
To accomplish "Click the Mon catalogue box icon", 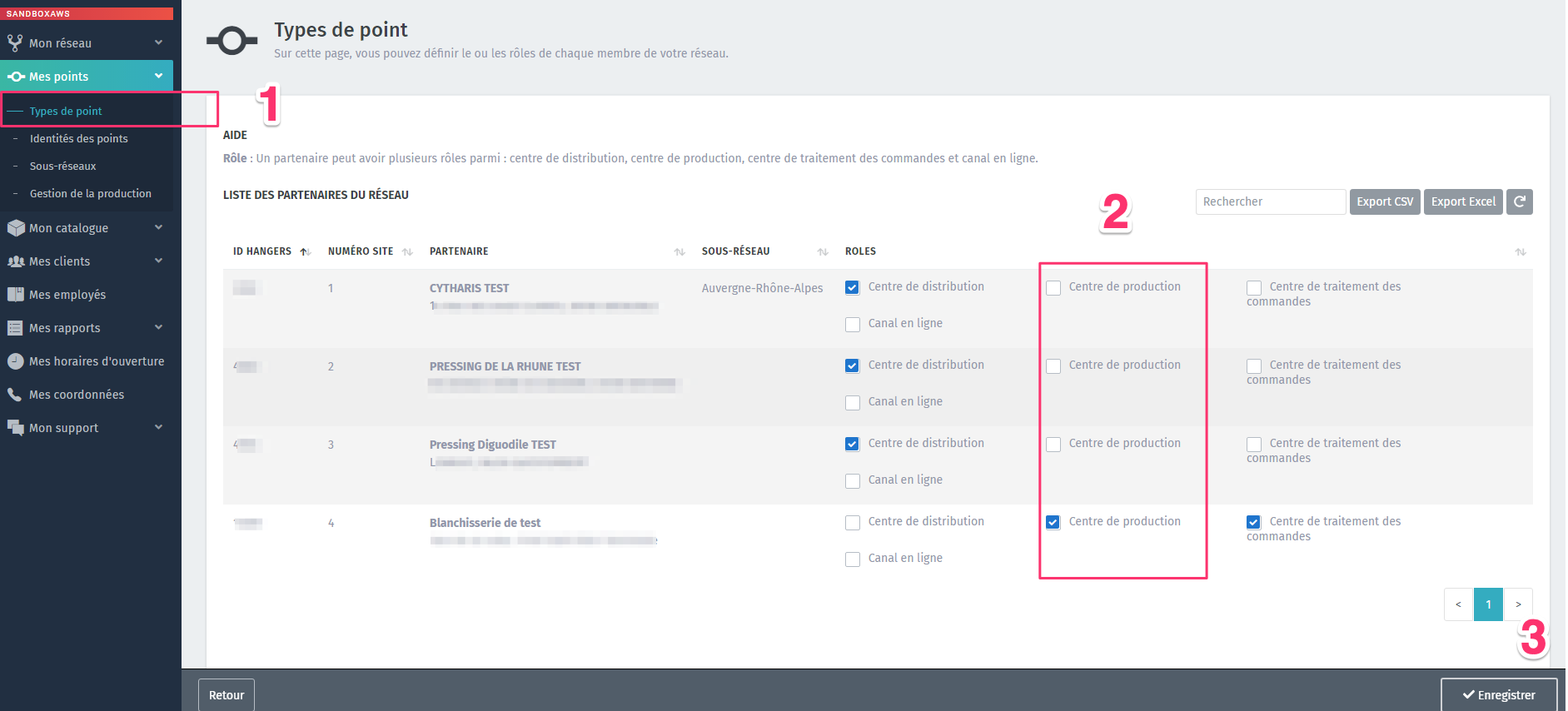I will [16, 227].
